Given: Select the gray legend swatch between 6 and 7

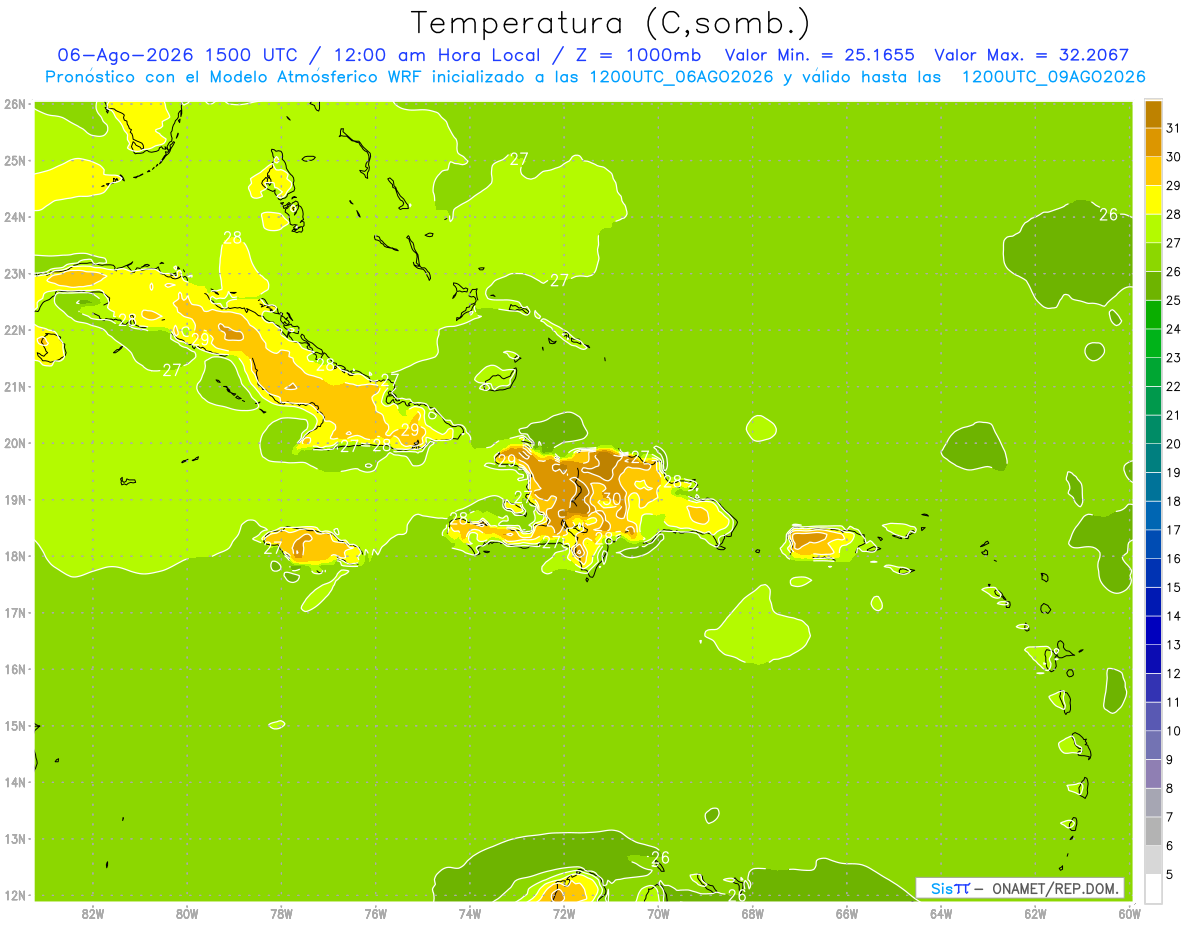Looking at the screenshot, I should coord(1154,831).
